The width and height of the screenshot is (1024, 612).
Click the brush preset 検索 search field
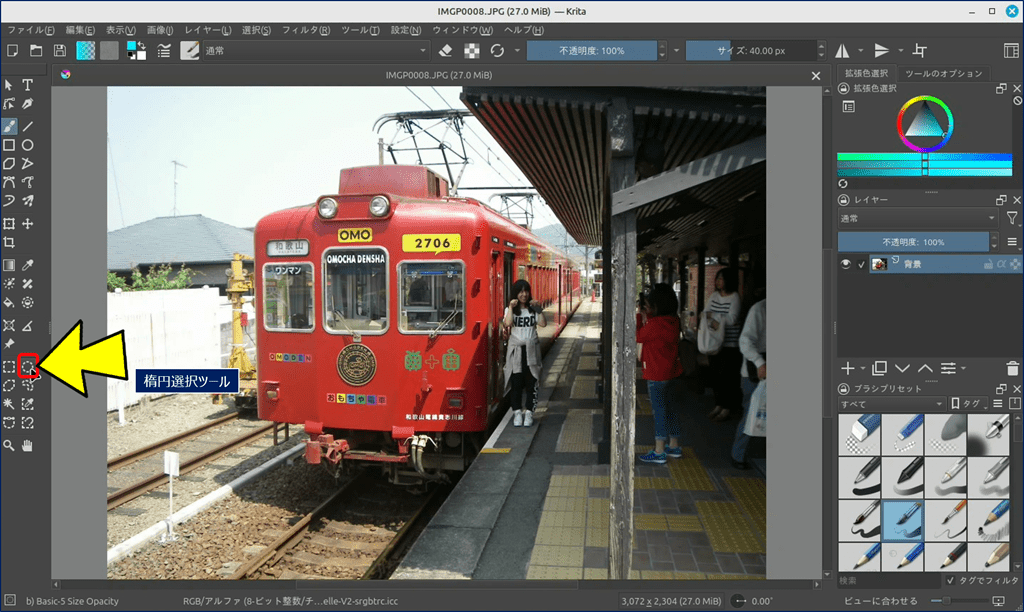click(888, 580)
